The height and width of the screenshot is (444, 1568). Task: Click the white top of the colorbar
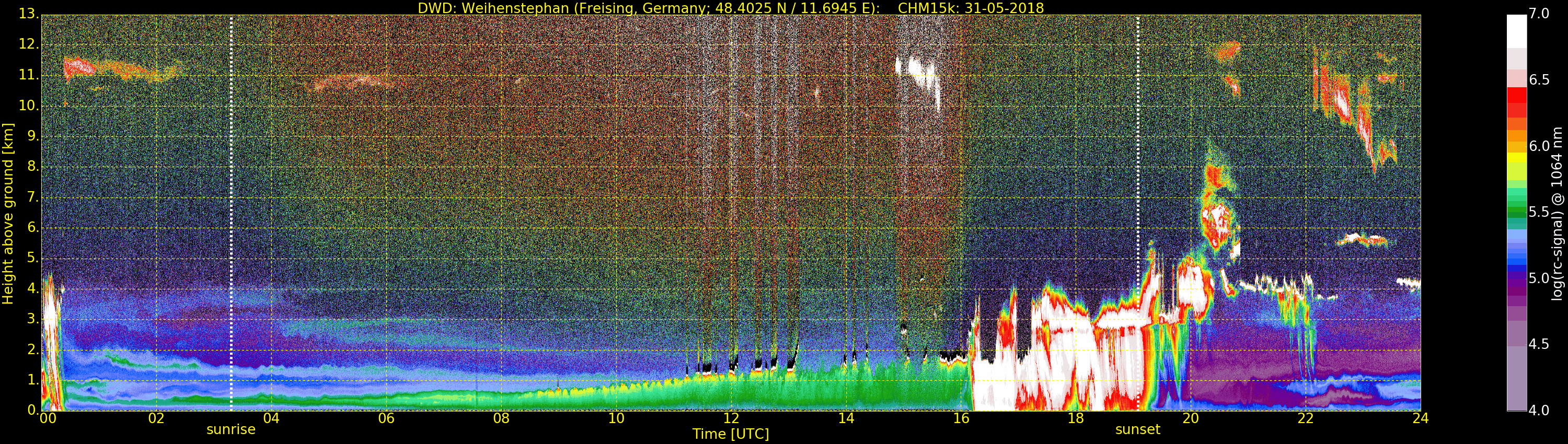(x=1516, y=30)
